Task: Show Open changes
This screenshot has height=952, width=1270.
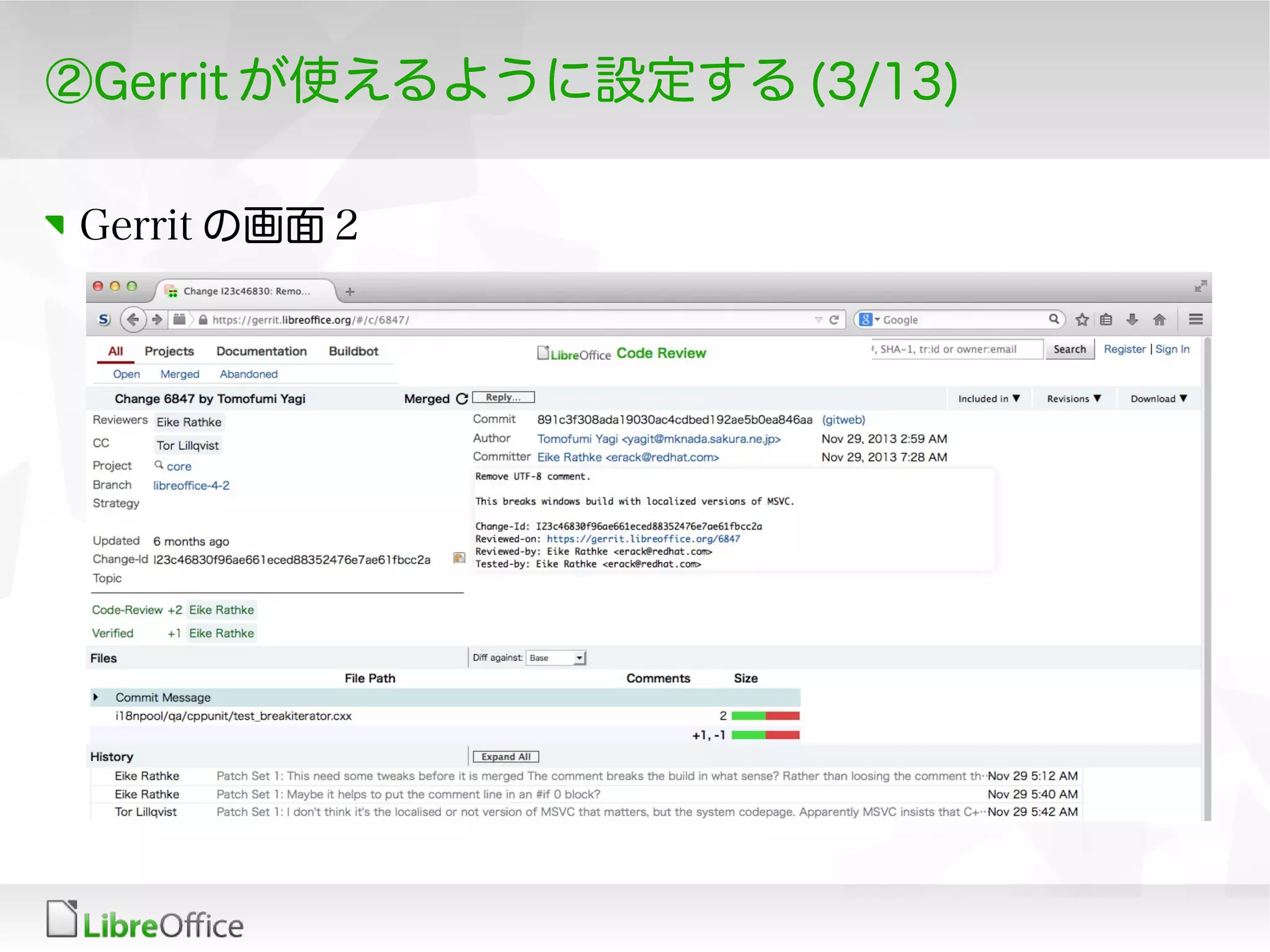Action: [127, 374]
